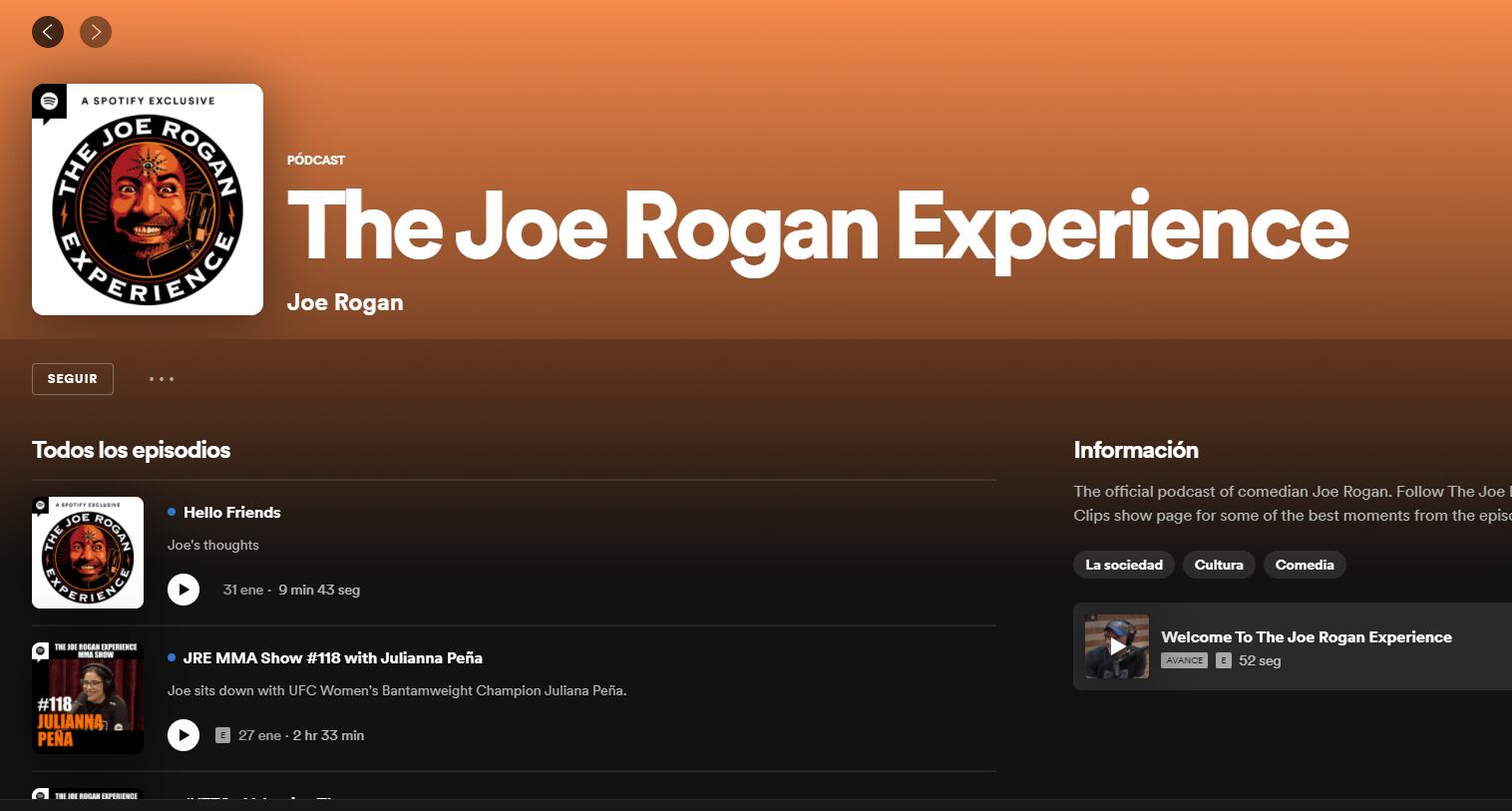
Task: Open JRE MMA Show #118 with Julianna Peña title
Action: [332, 657]
